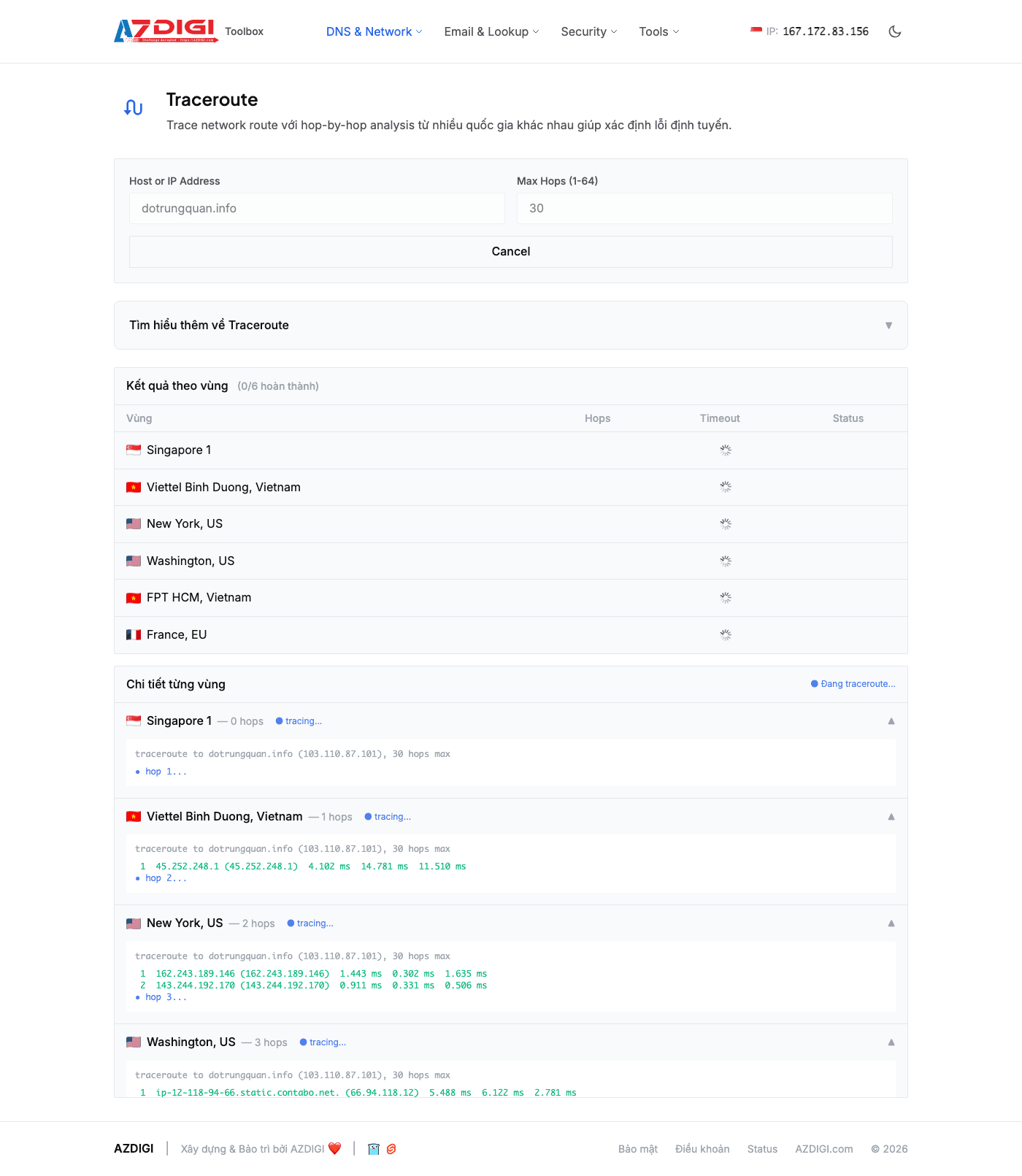Click the Traceroute route icon
1022x1176 pixels.
coord(134,108)
